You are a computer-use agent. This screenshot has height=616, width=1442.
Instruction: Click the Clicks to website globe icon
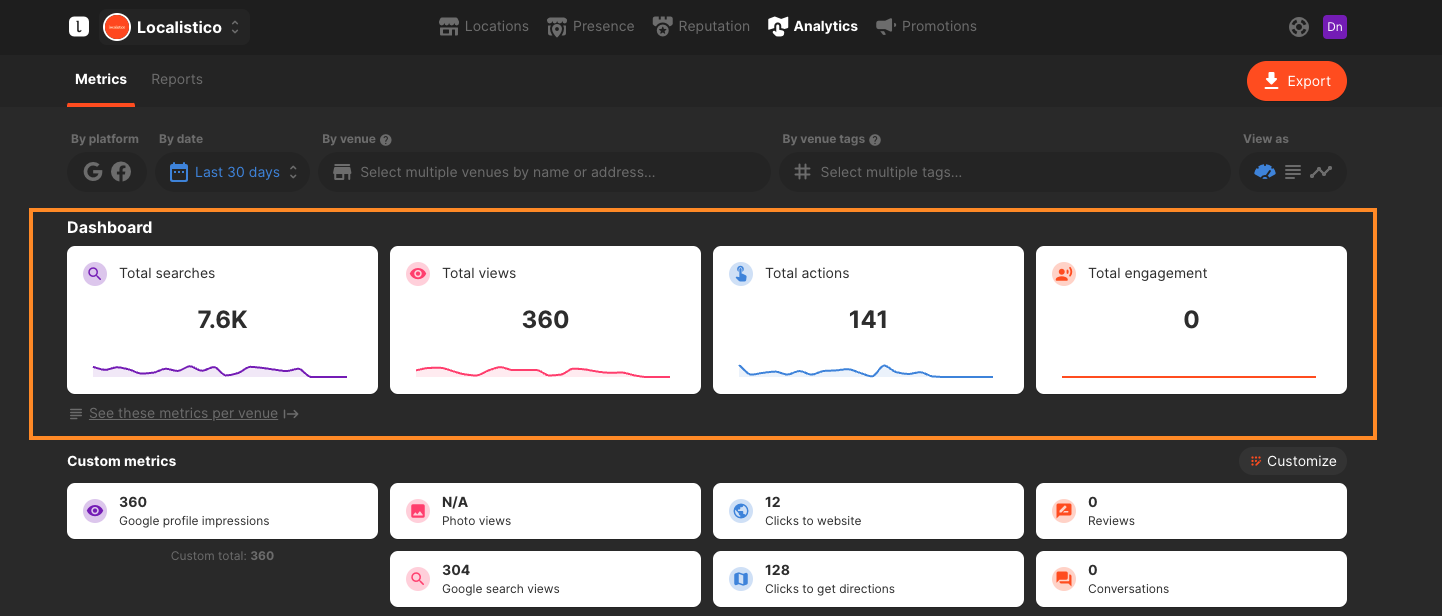pyautogui.click(x=741, y=511)
